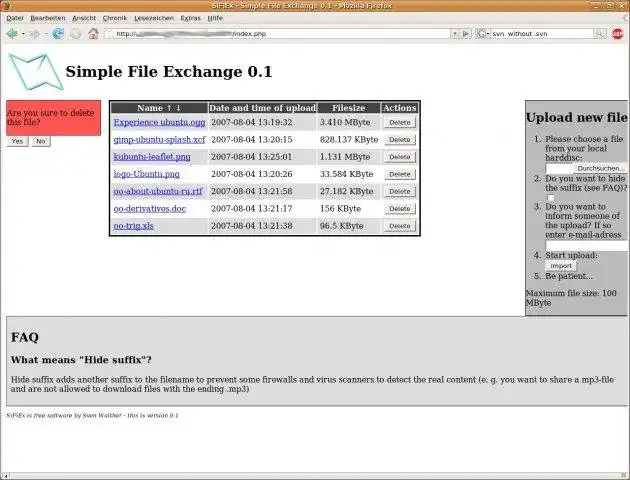Image resolution: width=630 pixels, height=480 pixels.
Task: Click the 828.137 KByte filesize cell
Action: 349,139
